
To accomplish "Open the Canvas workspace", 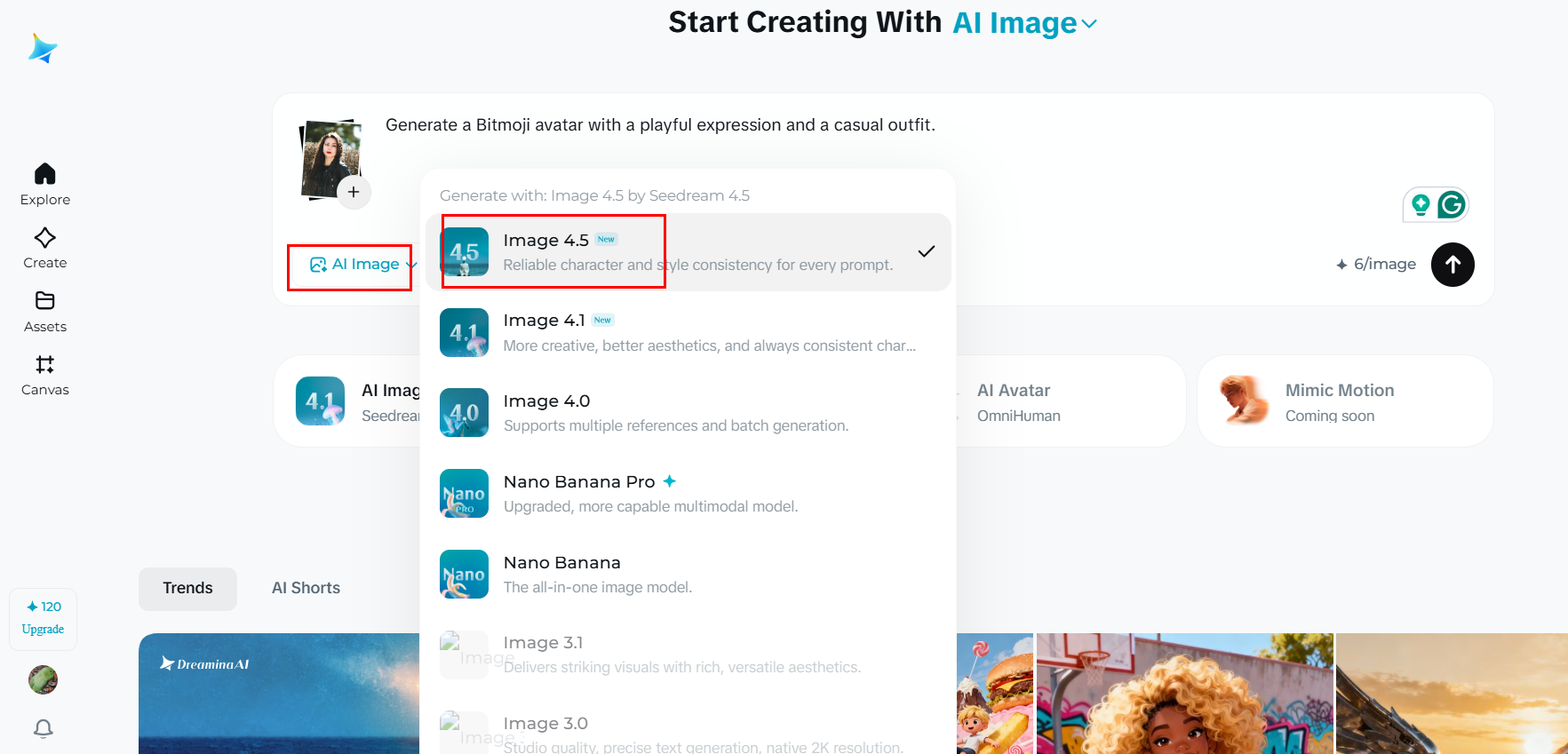I will 45,375.
